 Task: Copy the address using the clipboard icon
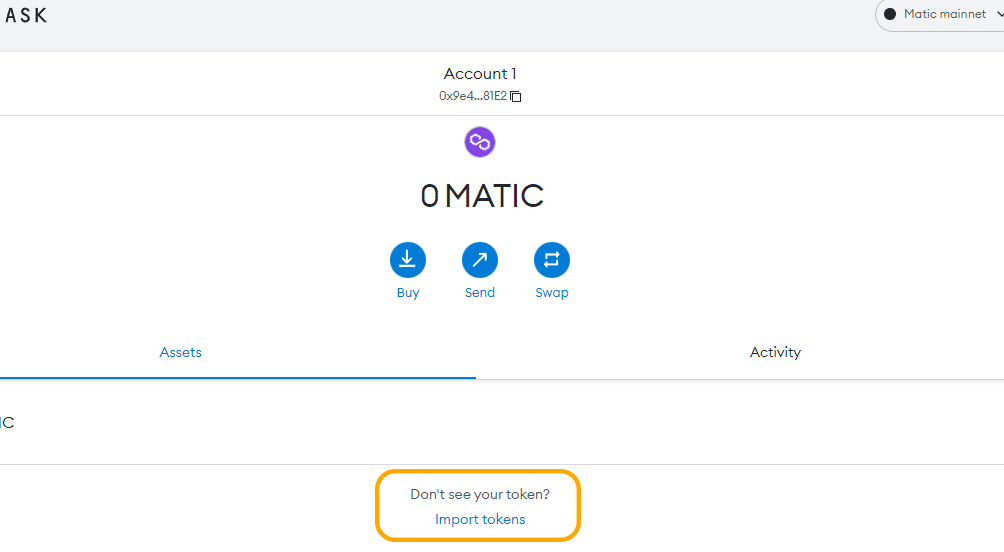click(515, 97)
